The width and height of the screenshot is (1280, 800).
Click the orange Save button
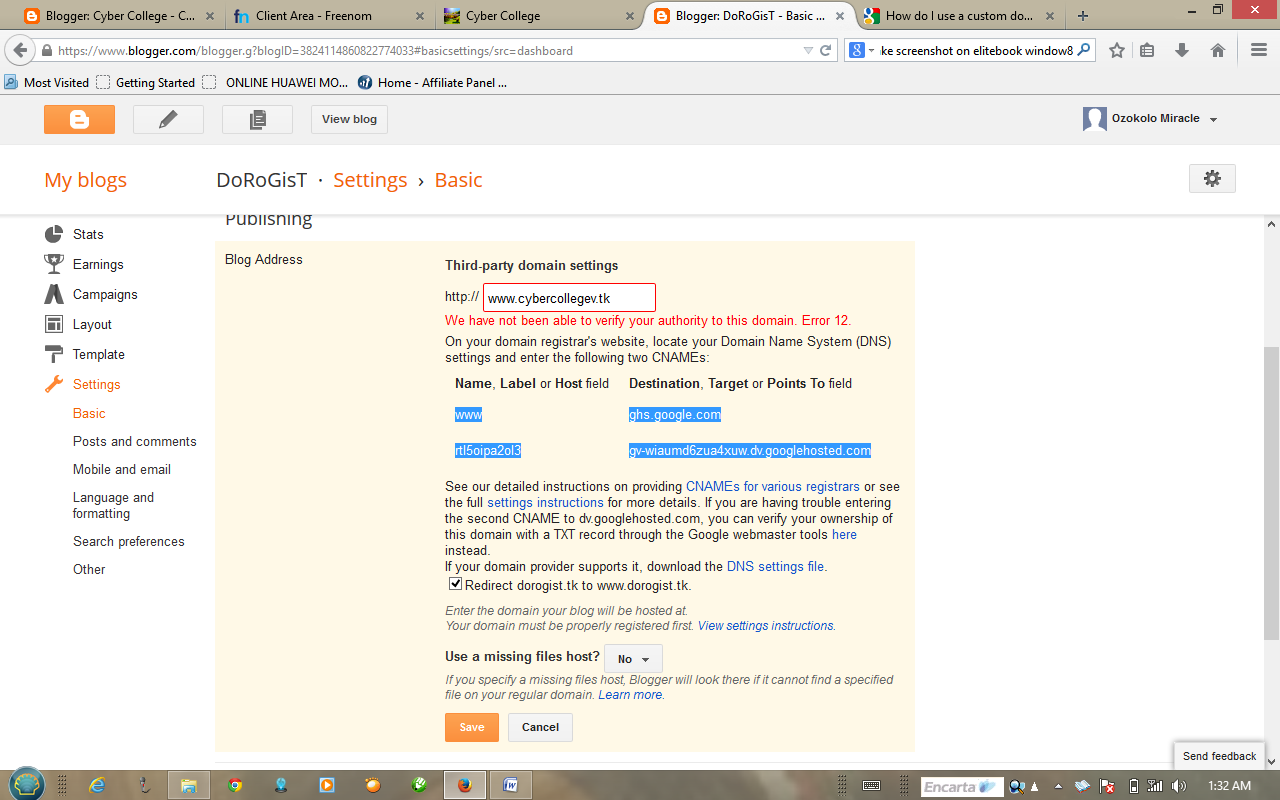point(472,727)
